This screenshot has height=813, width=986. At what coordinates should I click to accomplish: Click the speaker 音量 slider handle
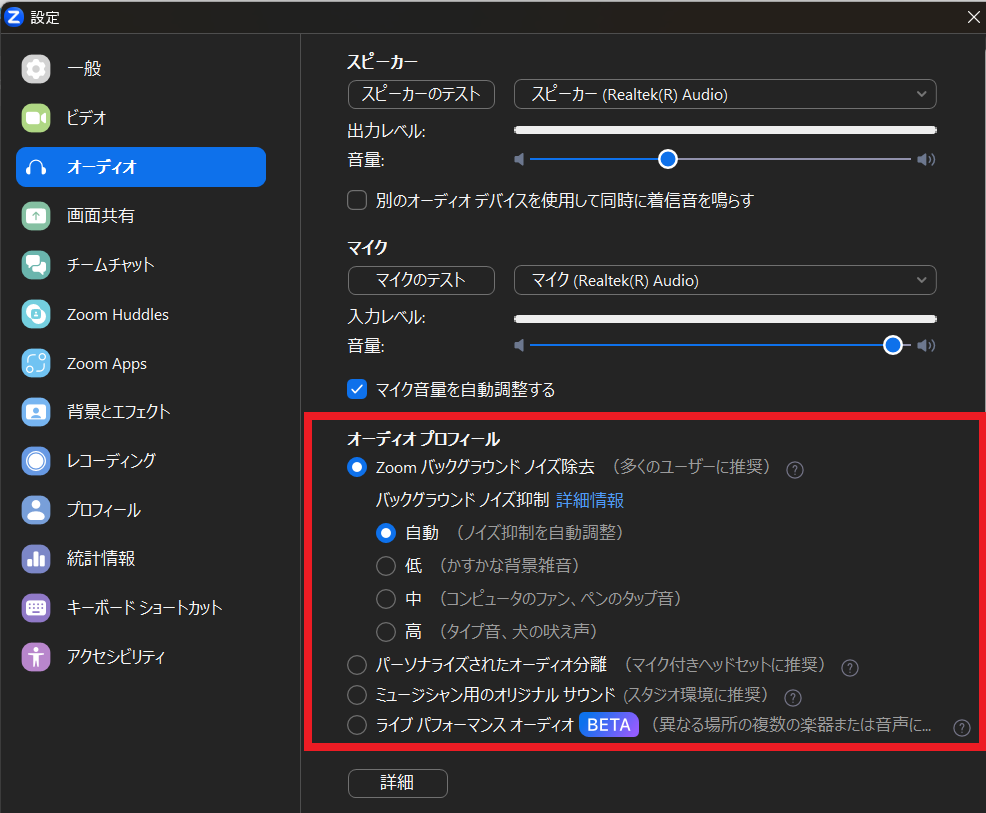point(668,159)
